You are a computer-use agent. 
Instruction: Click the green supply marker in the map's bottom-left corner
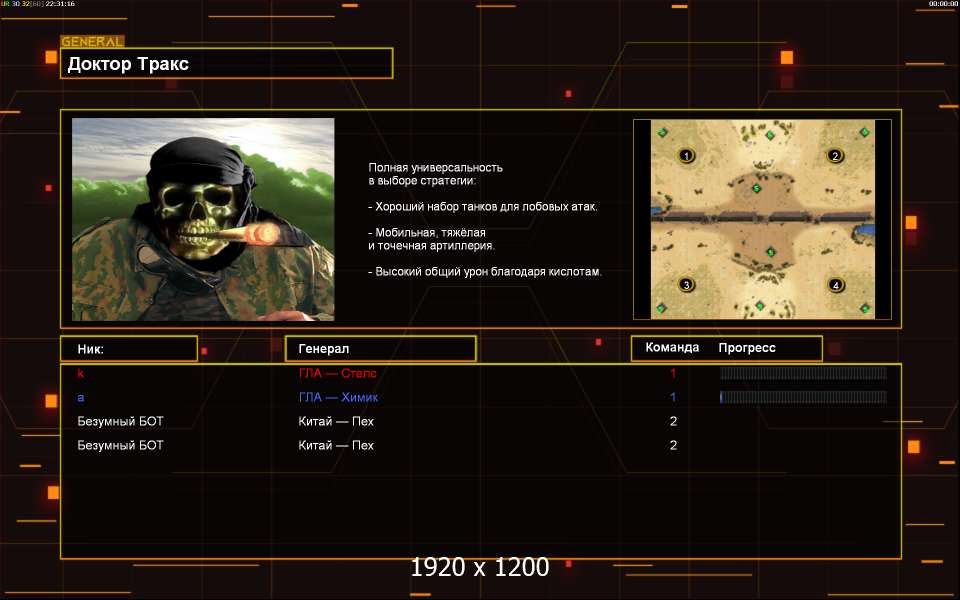click(661, 308)
